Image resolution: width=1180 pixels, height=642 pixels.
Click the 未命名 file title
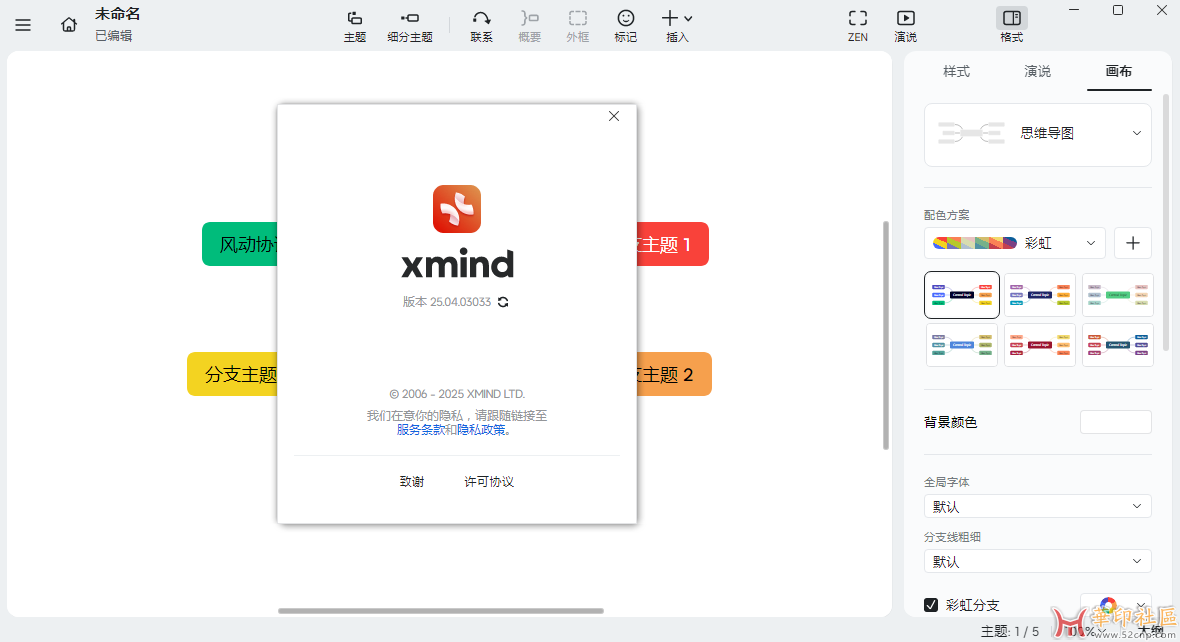117,14
